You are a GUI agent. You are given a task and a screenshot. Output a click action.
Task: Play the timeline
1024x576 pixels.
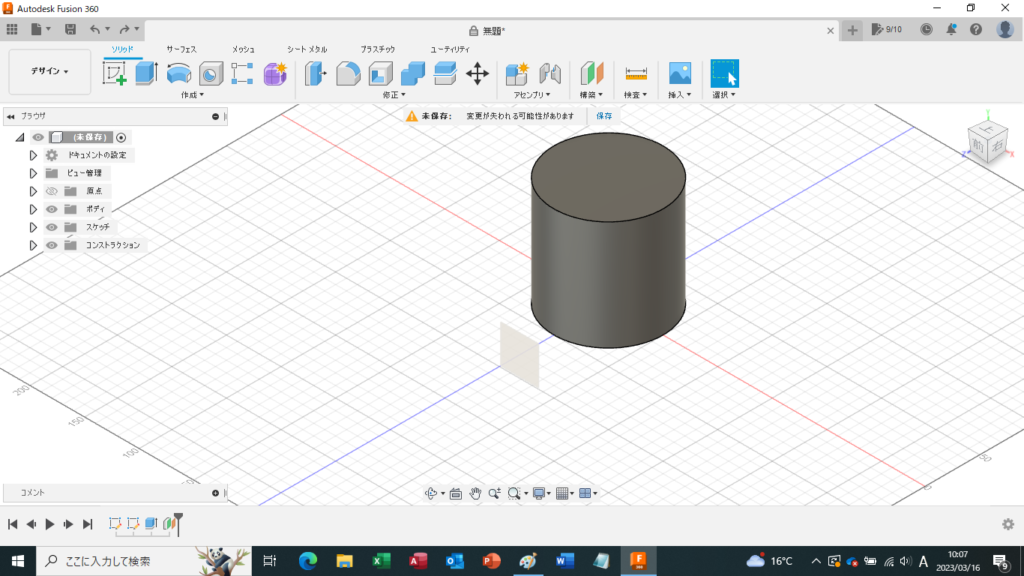[x=50, y=524]
